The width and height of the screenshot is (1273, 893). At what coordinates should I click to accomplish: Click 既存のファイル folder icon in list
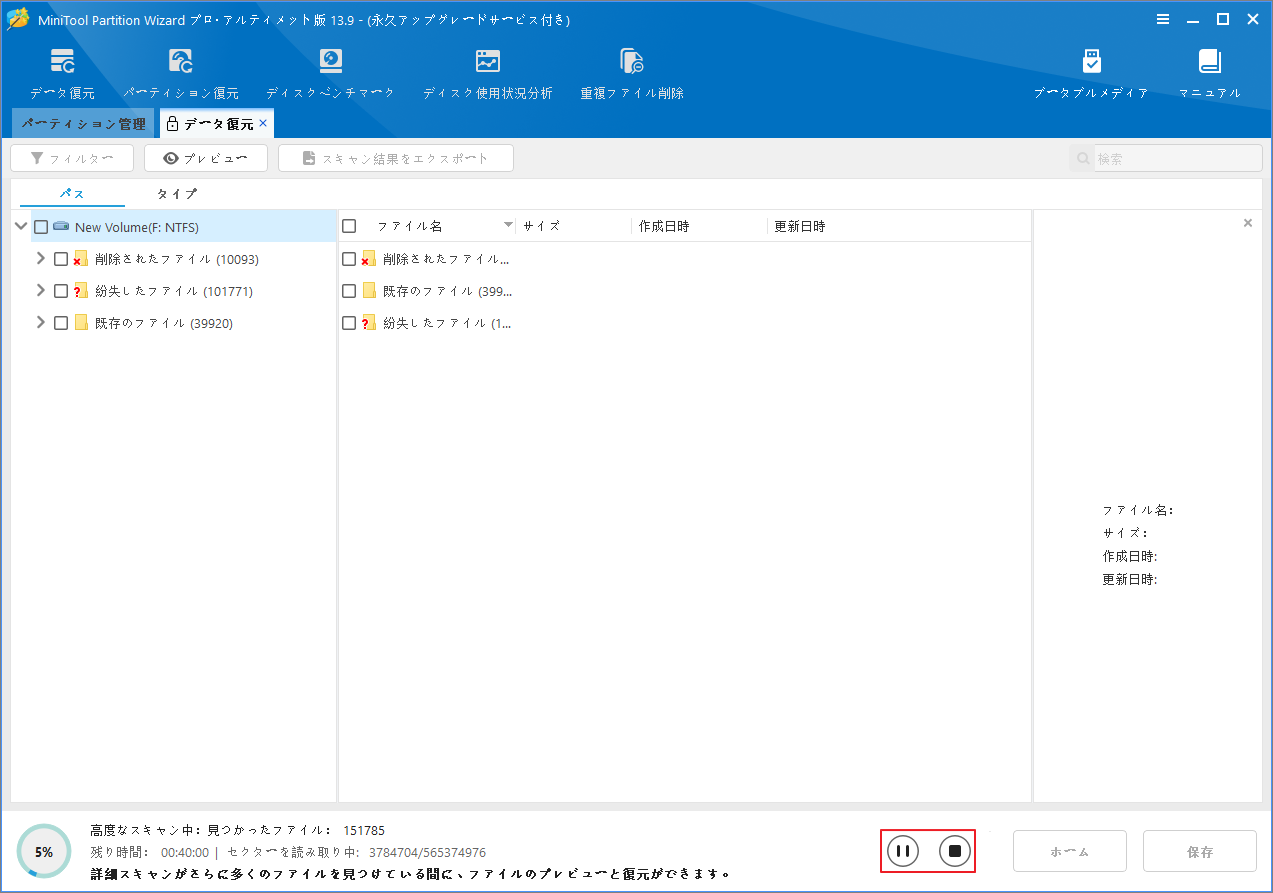[369, 291]
